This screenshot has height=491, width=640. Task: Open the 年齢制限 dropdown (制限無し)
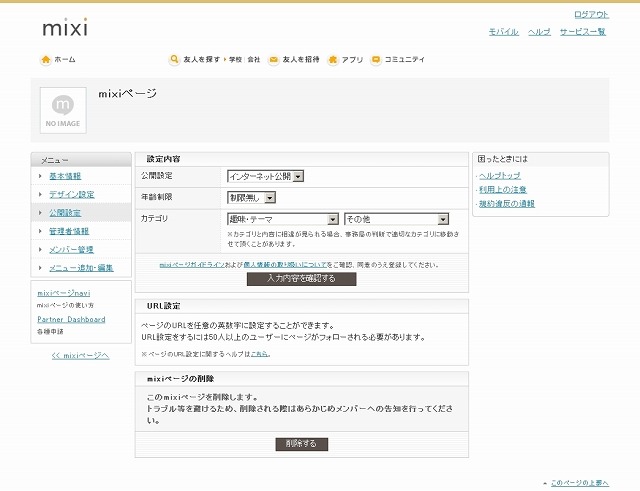click(251, 198)
